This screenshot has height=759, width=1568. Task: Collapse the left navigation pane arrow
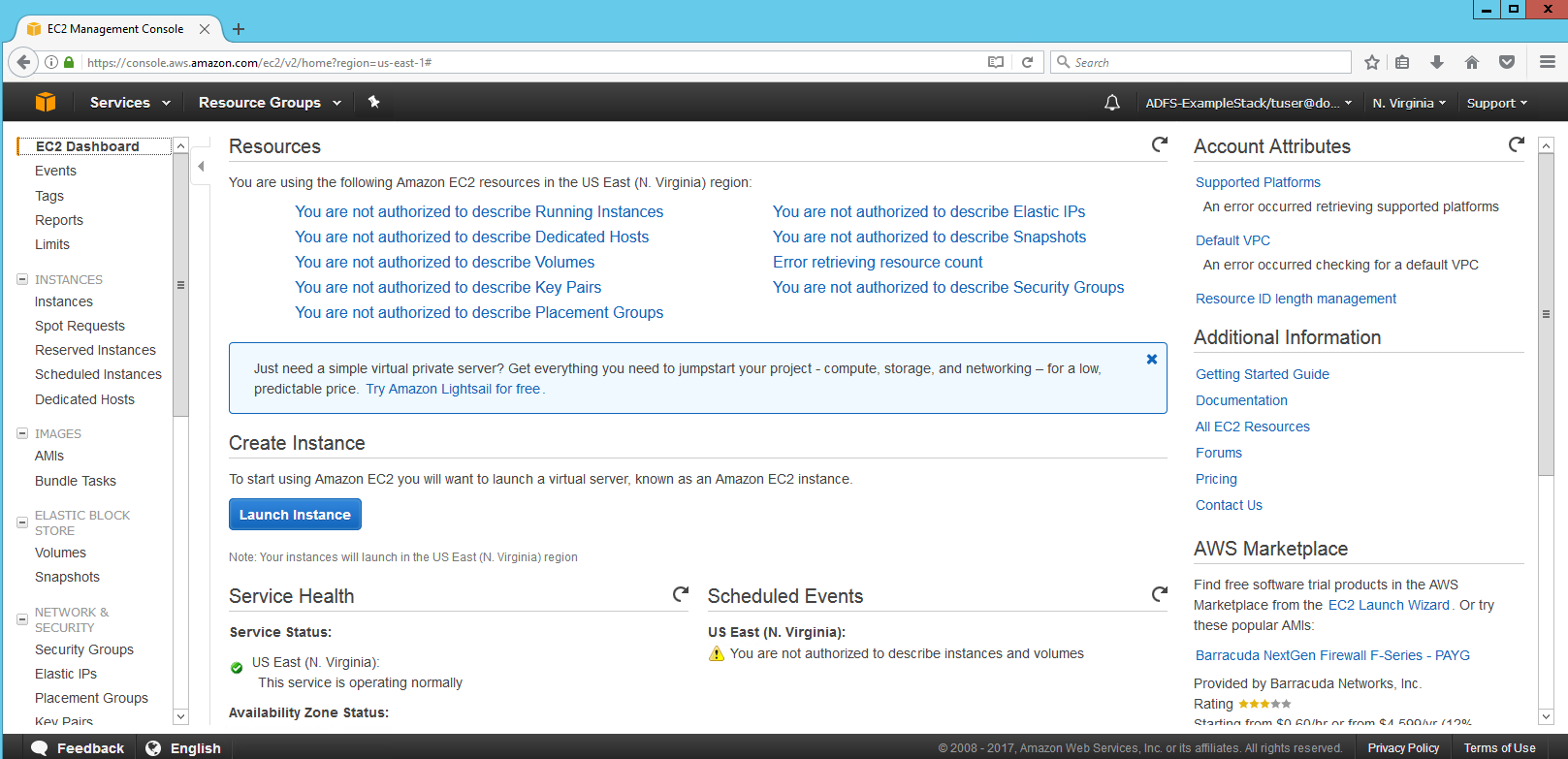[x=201, y=167]
